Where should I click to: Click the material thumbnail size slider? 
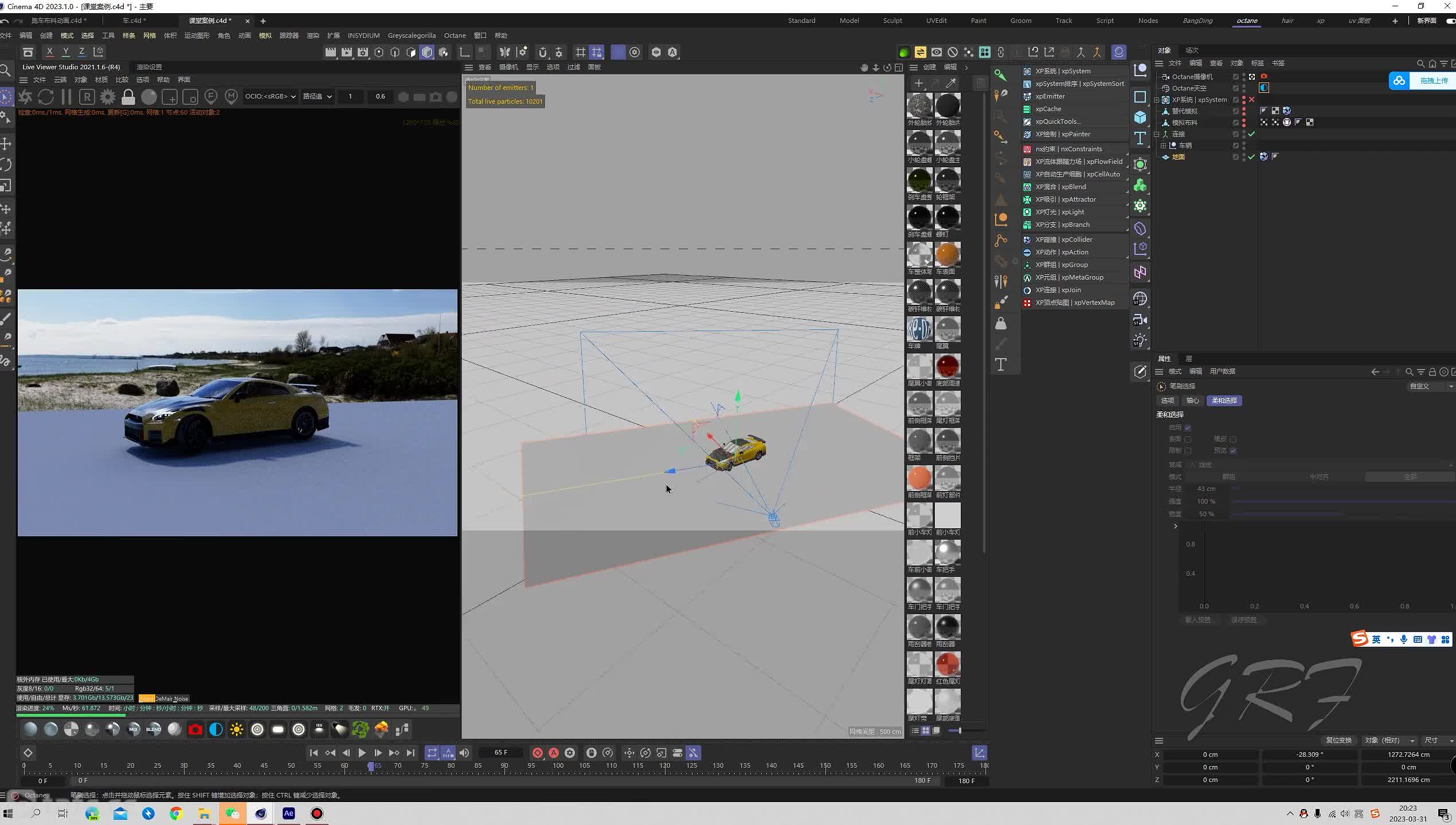966,730
